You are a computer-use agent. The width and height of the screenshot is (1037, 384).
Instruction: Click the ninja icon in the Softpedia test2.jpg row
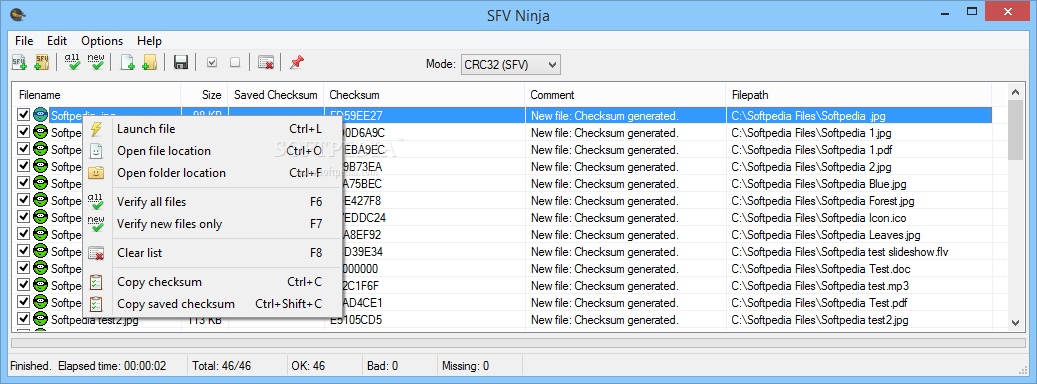40,320
